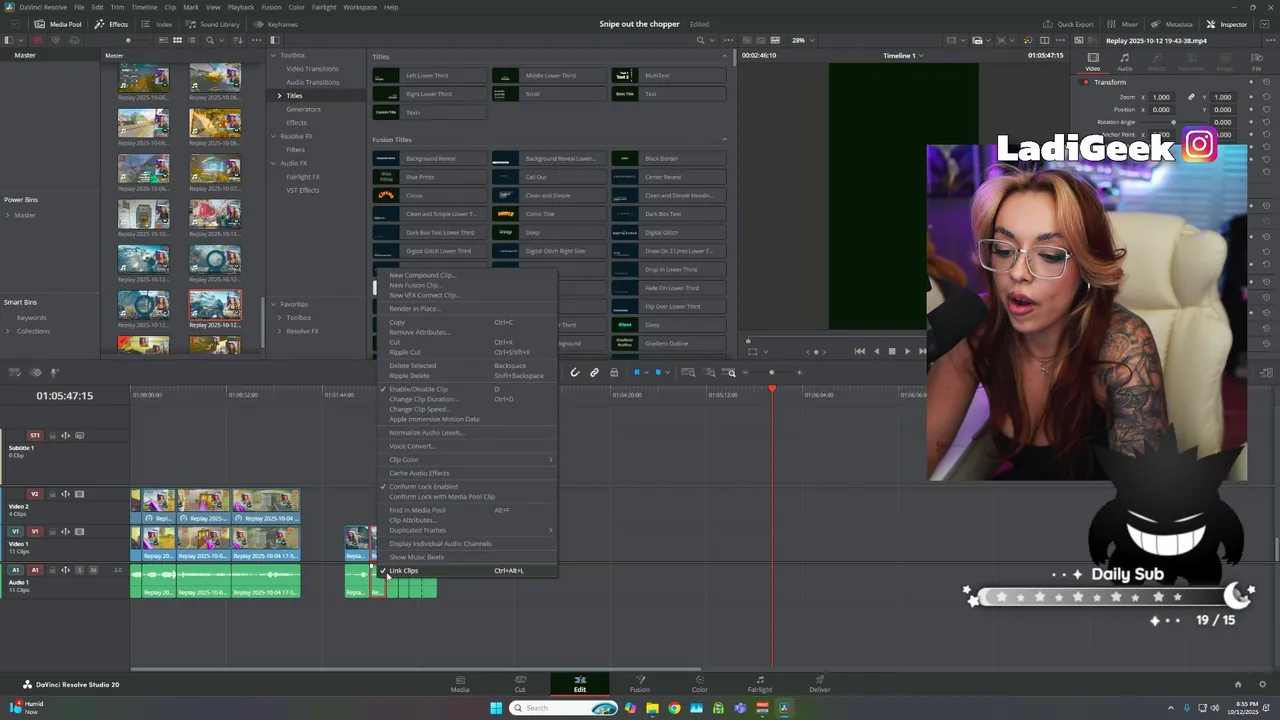This screenshot has height=720, width=1280.
Task: Choose New Compound Clip from context menu
Action: click(466, 275)
